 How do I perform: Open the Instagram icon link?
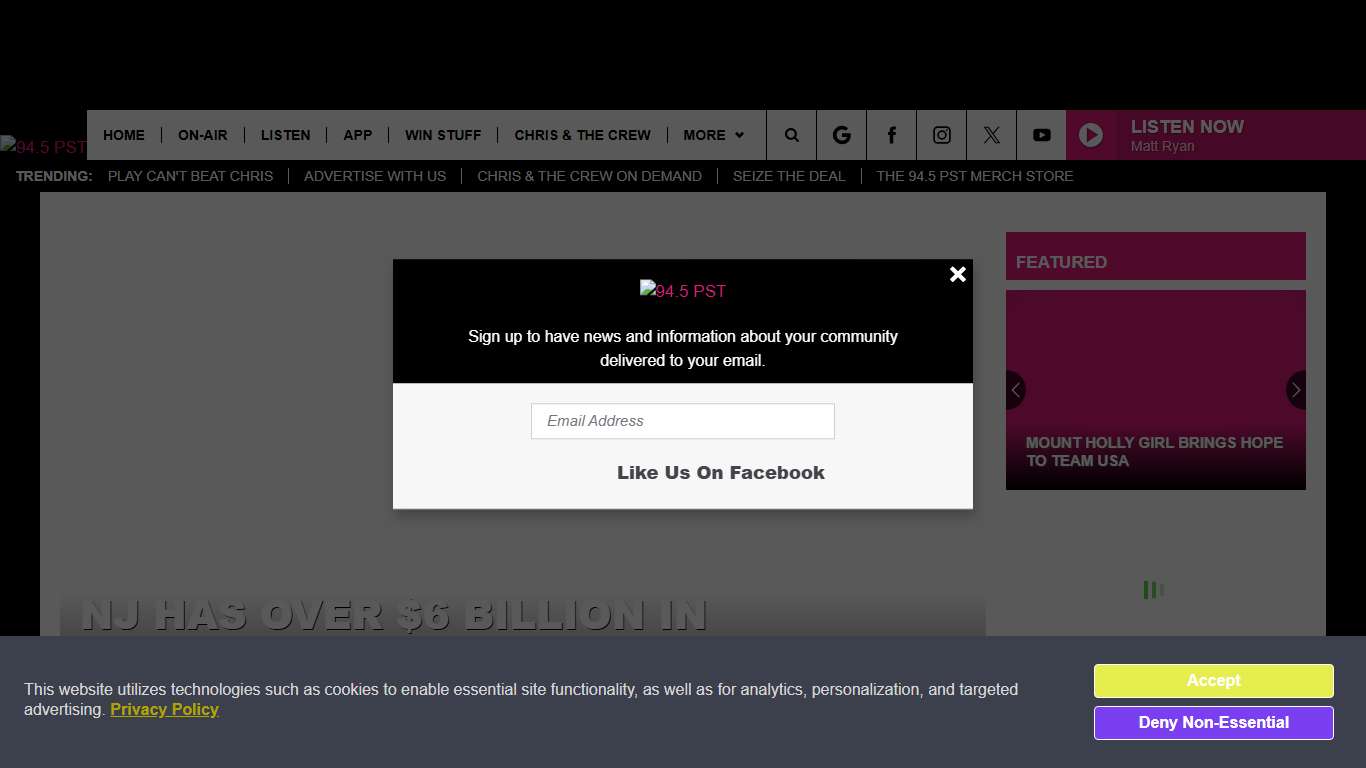pos(941,135)
